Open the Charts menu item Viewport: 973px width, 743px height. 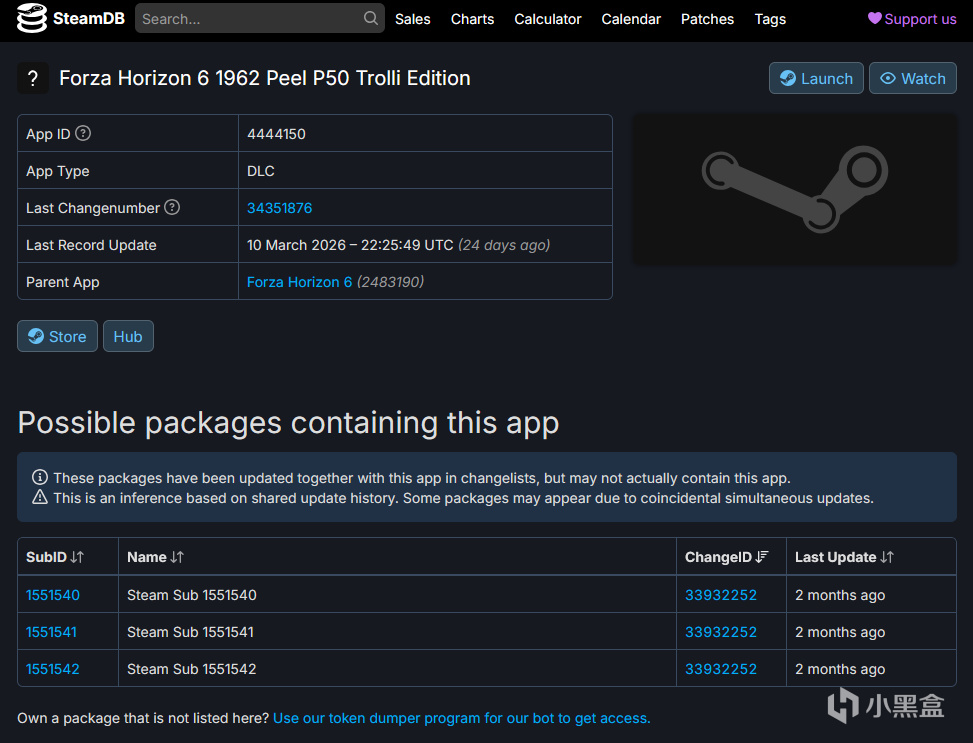tap(472, 19)
